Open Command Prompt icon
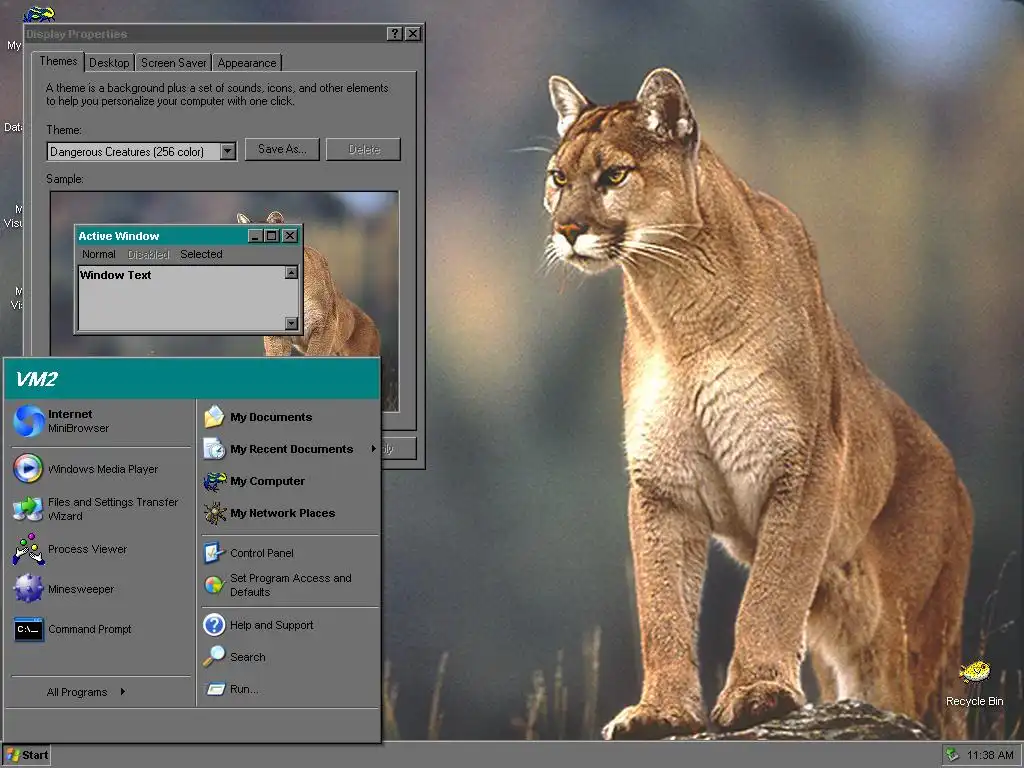Screen dimensions: 1024x768 [x=29, y=629]
